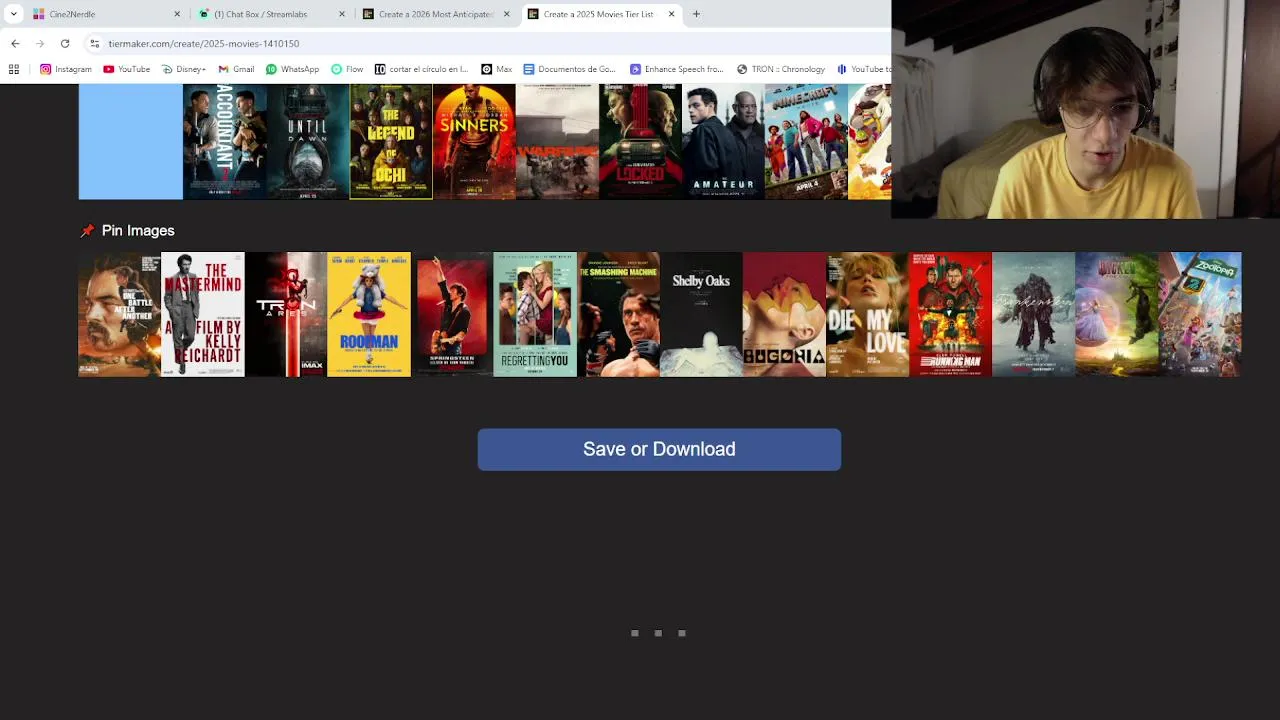Select the Sinners poster
Screen dimensions: 1280x720
[474, 142]
